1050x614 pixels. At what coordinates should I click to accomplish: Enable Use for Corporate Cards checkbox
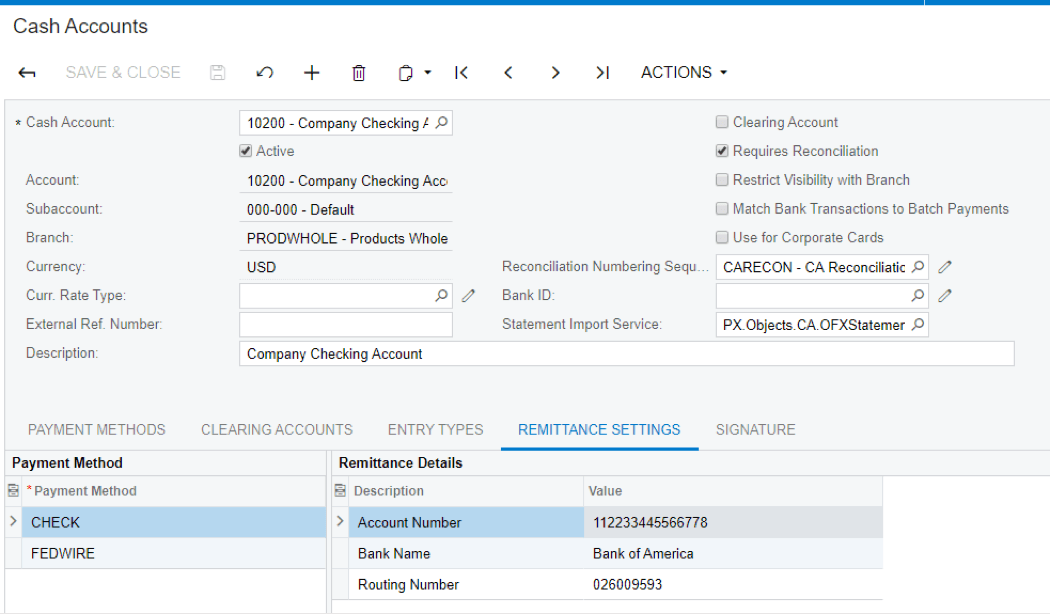coord(722,237)
